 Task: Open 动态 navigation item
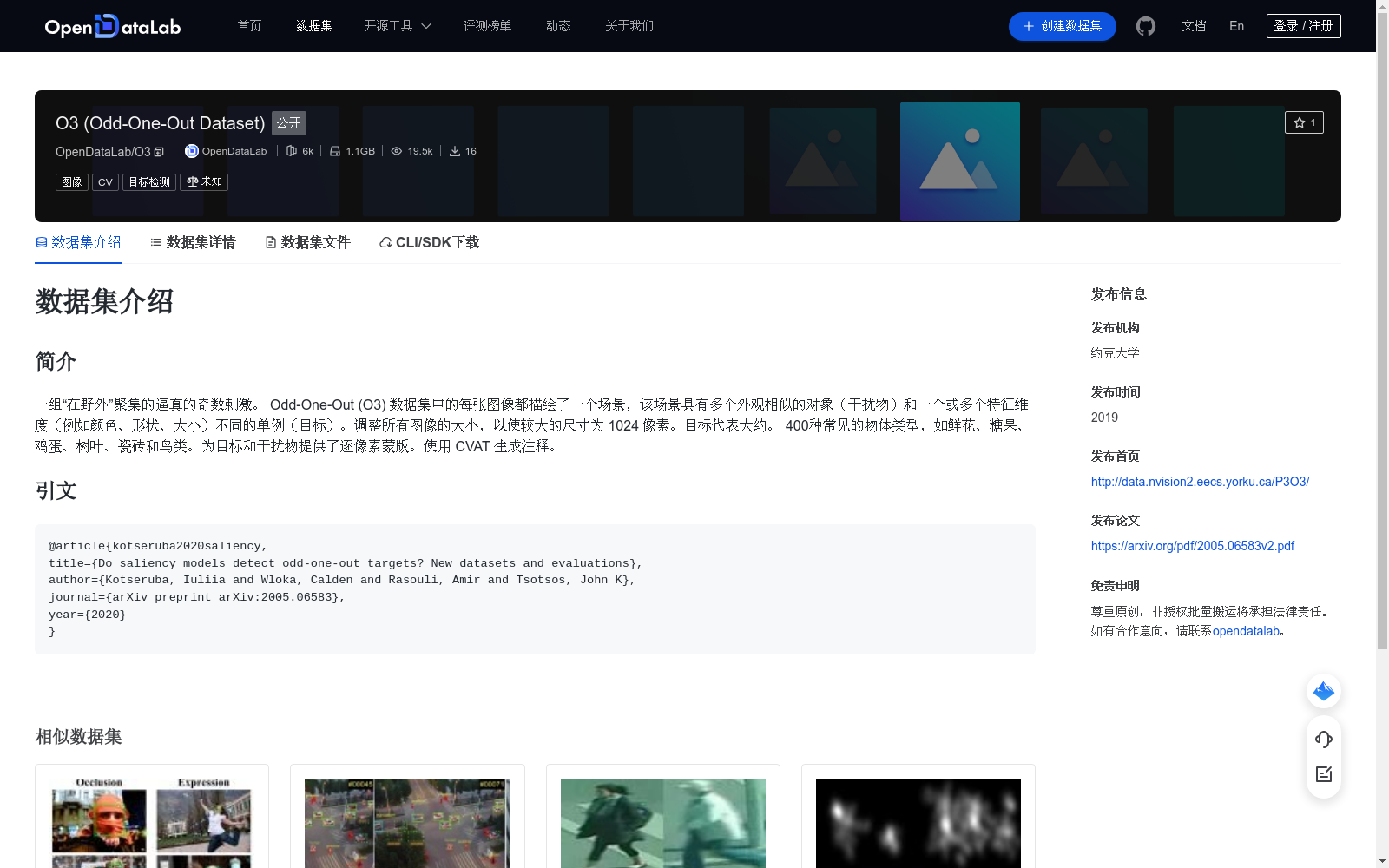click(x=558, y=26)
